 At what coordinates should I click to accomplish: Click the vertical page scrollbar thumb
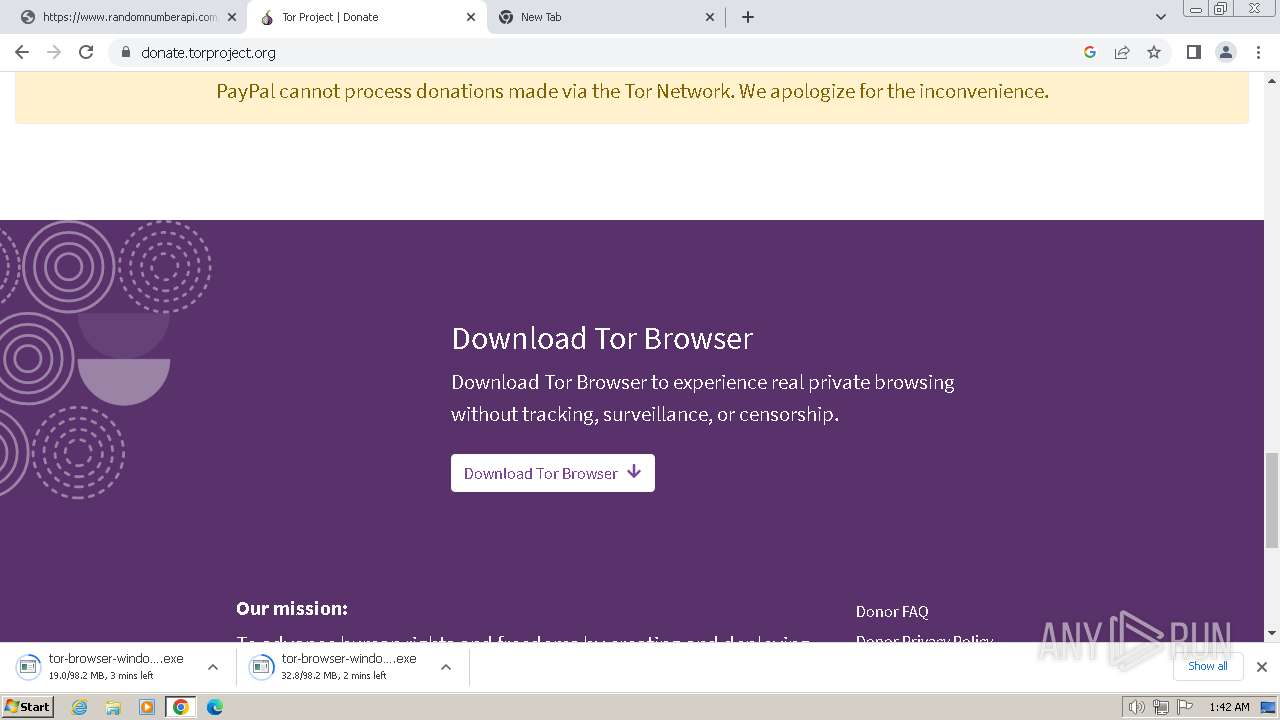point(1272,500)
